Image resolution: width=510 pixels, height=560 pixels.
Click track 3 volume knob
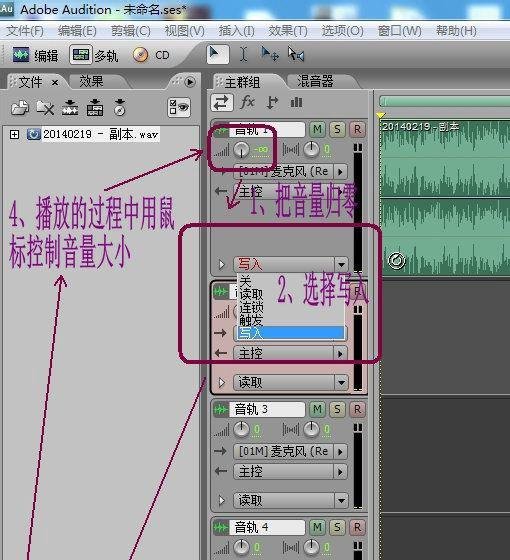241,429
